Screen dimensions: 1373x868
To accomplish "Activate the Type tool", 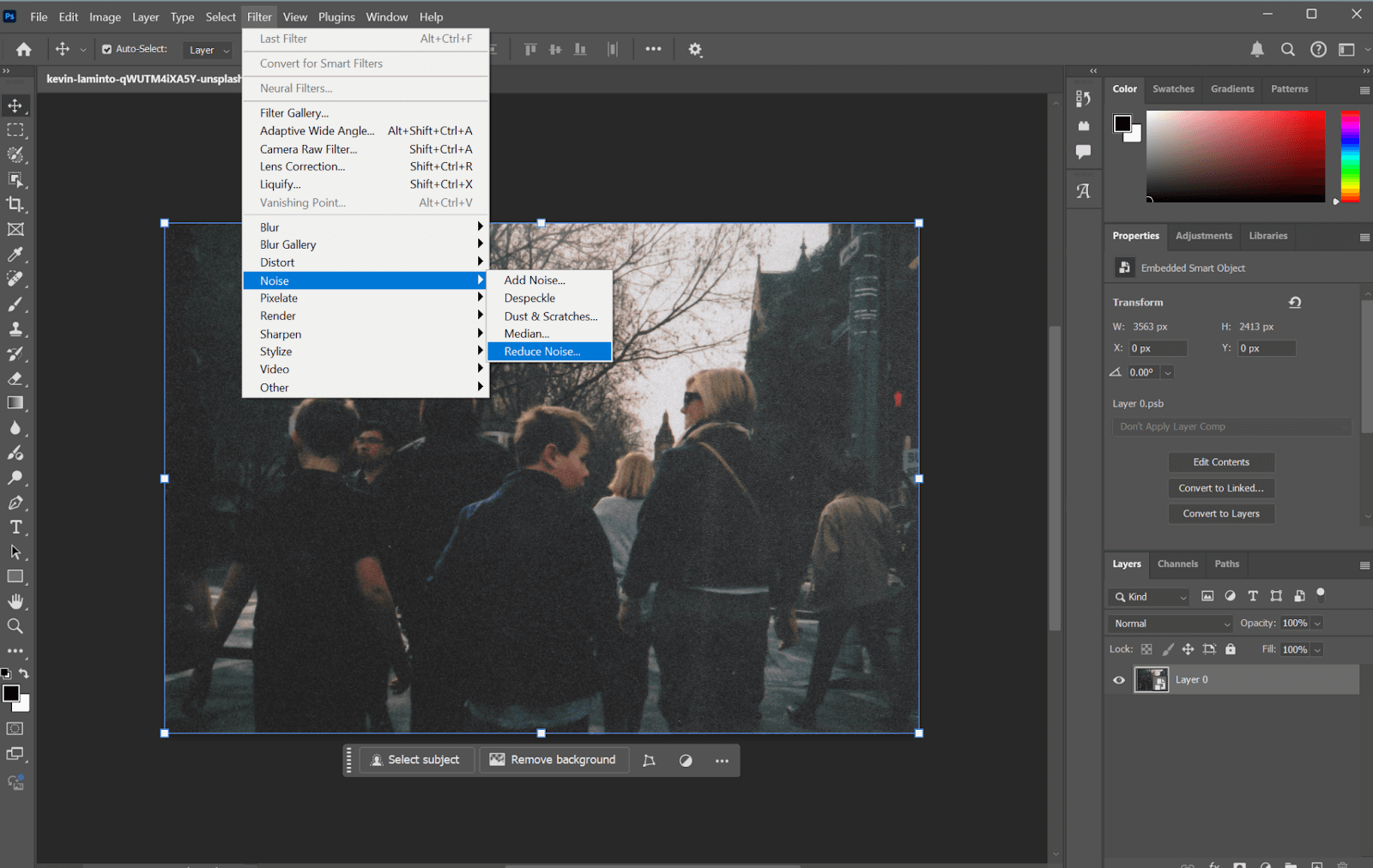I will point(15,527).
